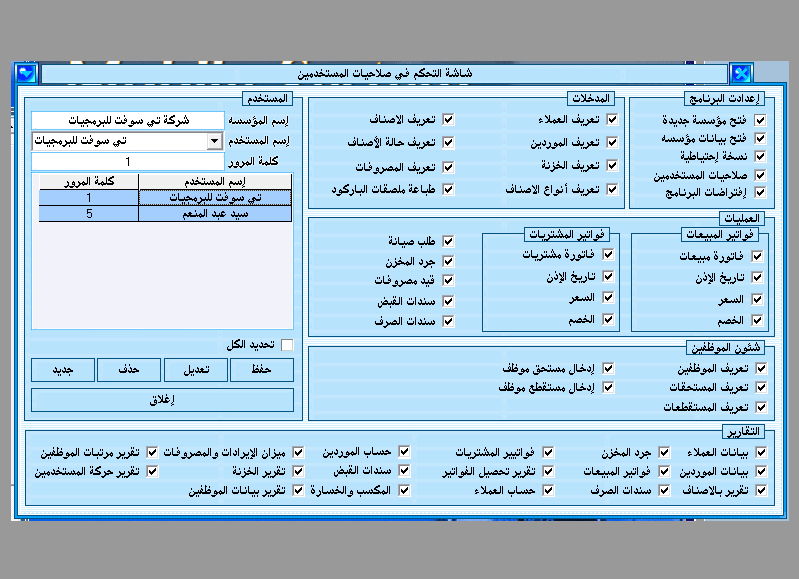Toggle تعريف أنواع الاصناف checkbox

tap(612, 189)
